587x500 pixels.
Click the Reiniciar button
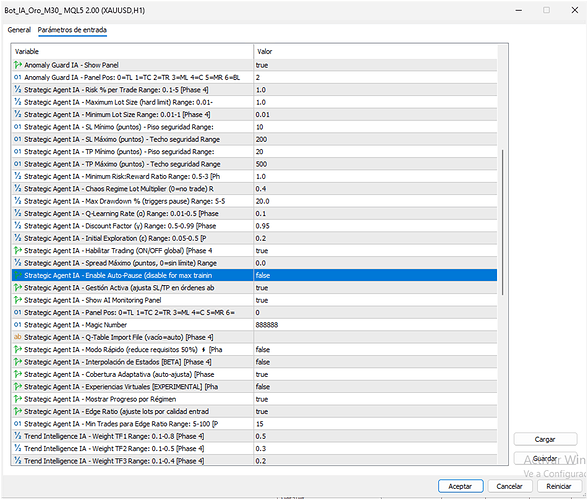point(559,486)
